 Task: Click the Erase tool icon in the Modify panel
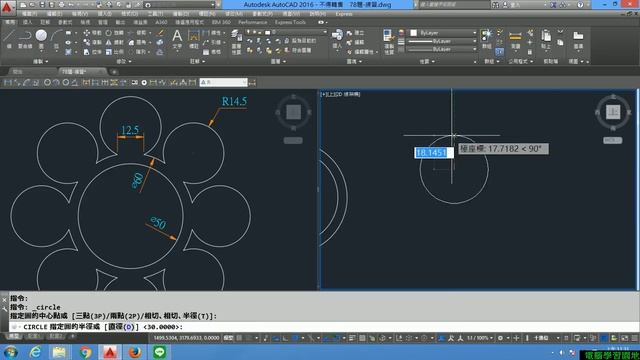pyautogui.click(x=160, y=33)
